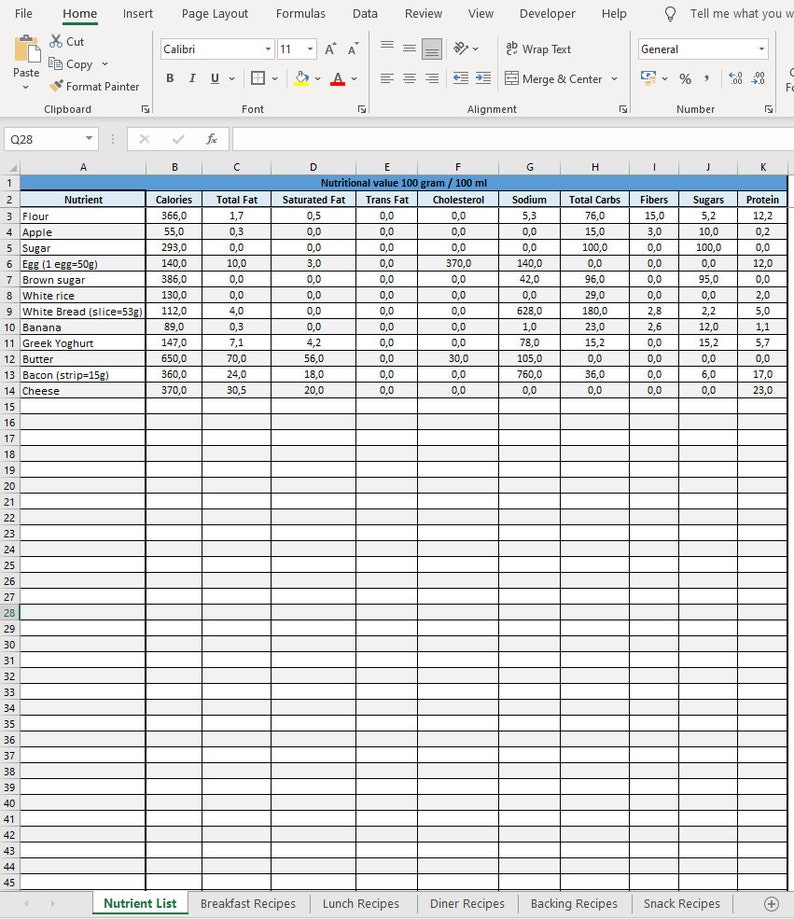Open the Breakfast Recipes sheet
The image size is (794, 919).
248,904
